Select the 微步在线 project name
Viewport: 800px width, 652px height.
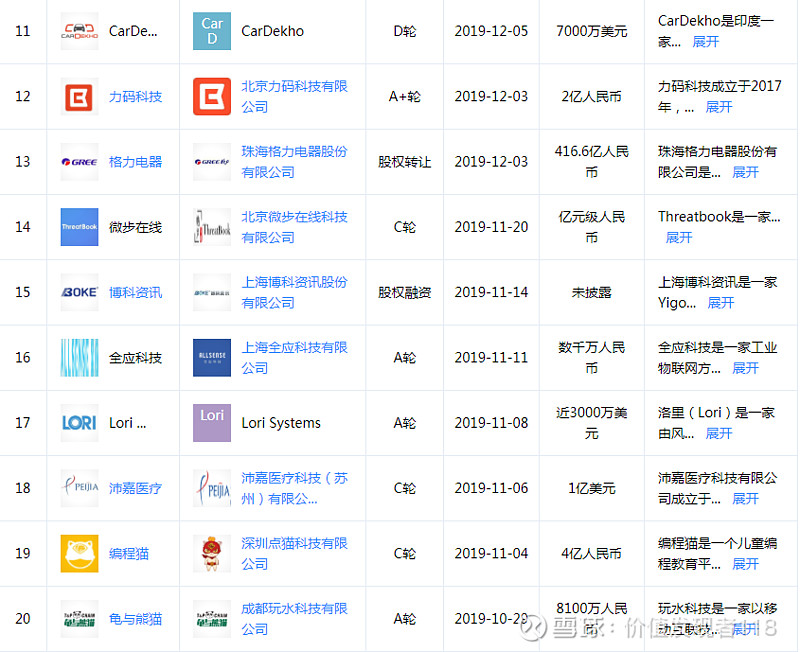(136, 227)
